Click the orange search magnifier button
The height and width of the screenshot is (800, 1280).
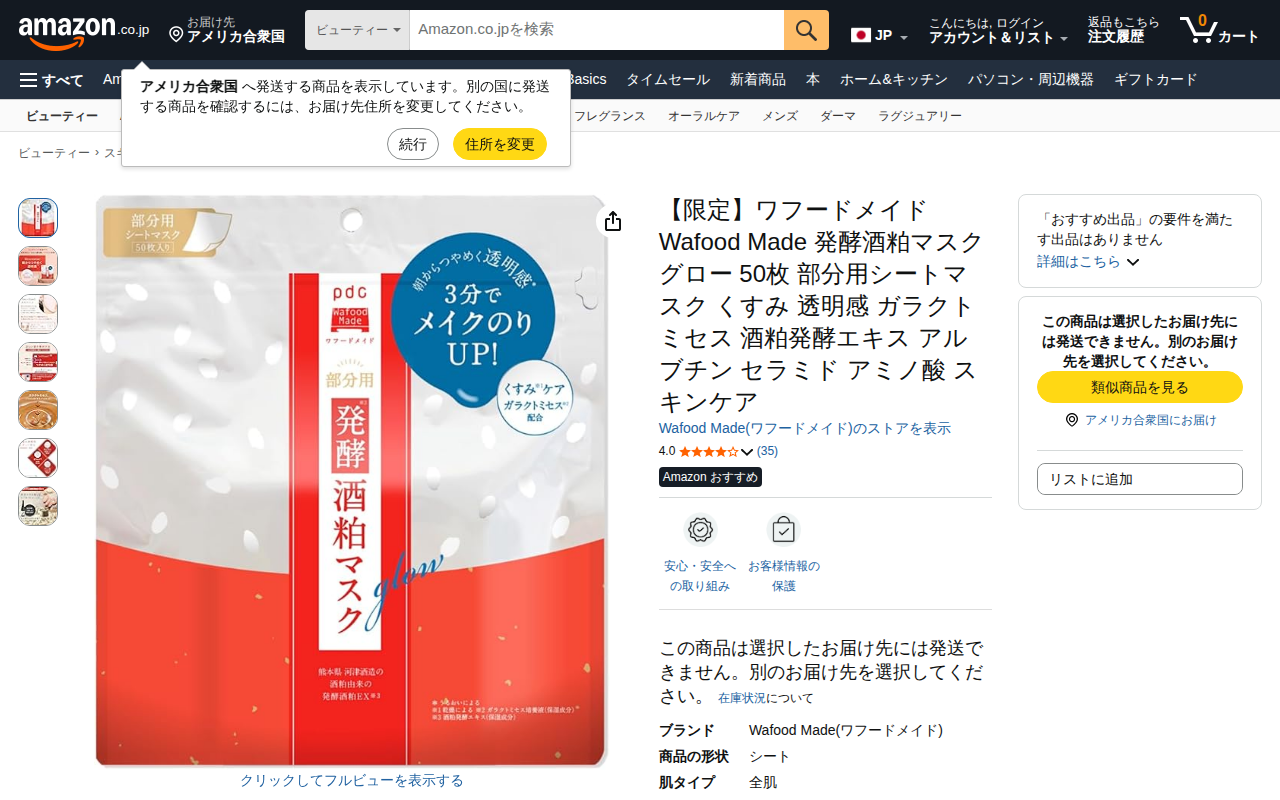tap(806, 30)
